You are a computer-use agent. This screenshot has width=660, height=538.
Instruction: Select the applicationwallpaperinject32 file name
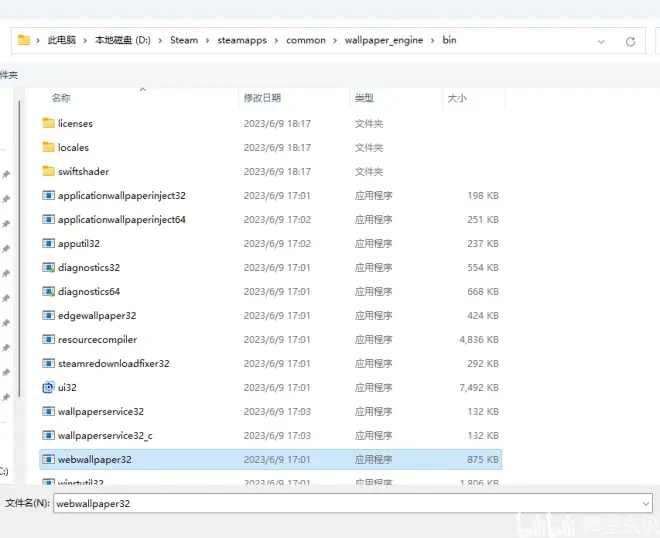click(122, 195)
